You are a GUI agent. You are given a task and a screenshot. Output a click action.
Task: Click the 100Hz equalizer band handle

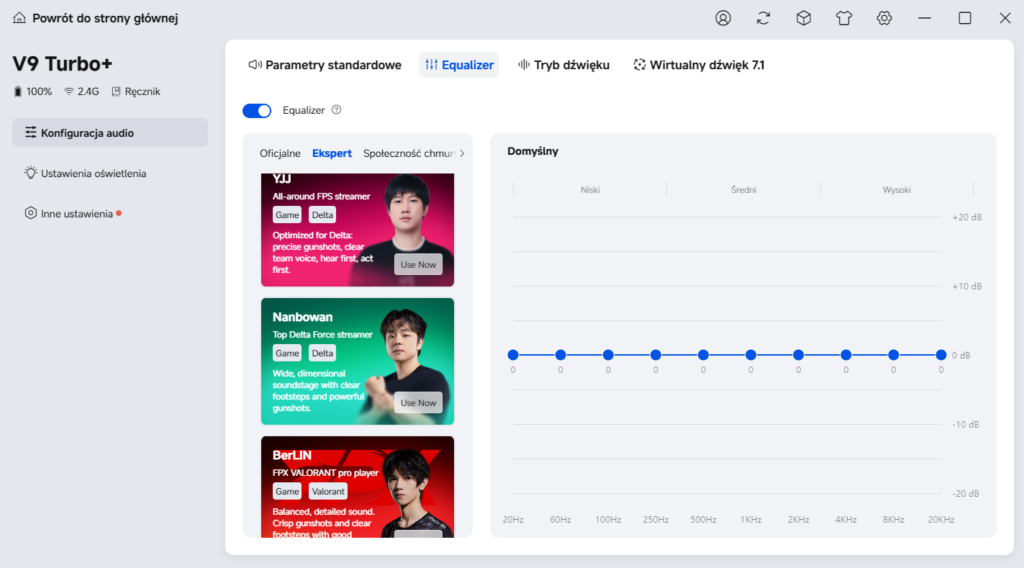pos(608,355)
